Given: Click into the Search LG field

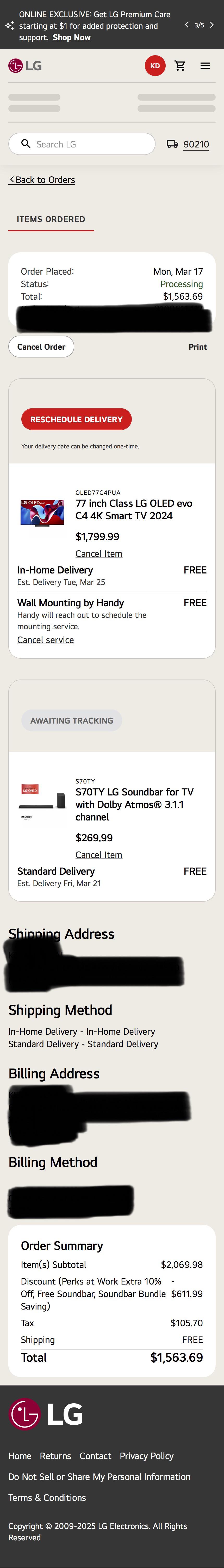Looking at the screenshot, I should tap(91, 144).
